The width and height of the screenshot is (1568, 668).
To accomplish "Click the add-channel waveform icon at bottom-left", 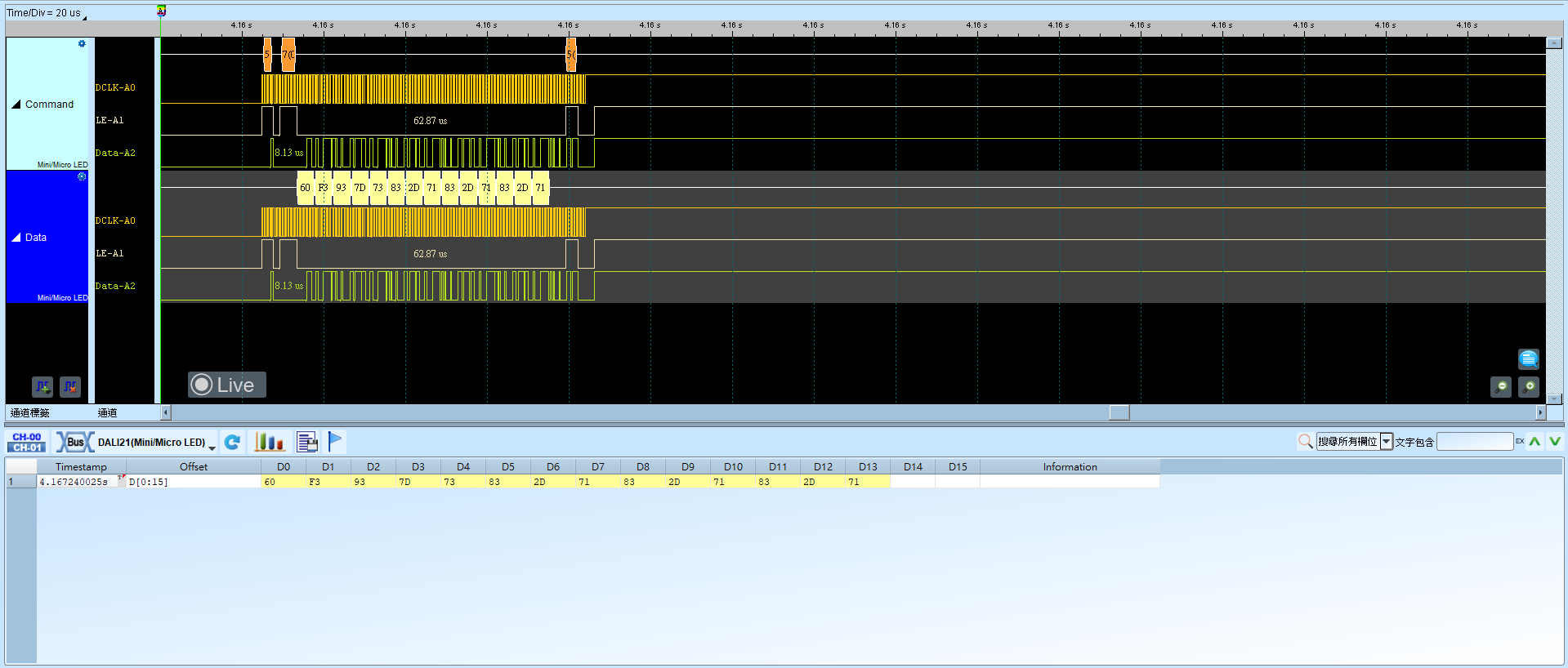I will (x=42, y=386).
